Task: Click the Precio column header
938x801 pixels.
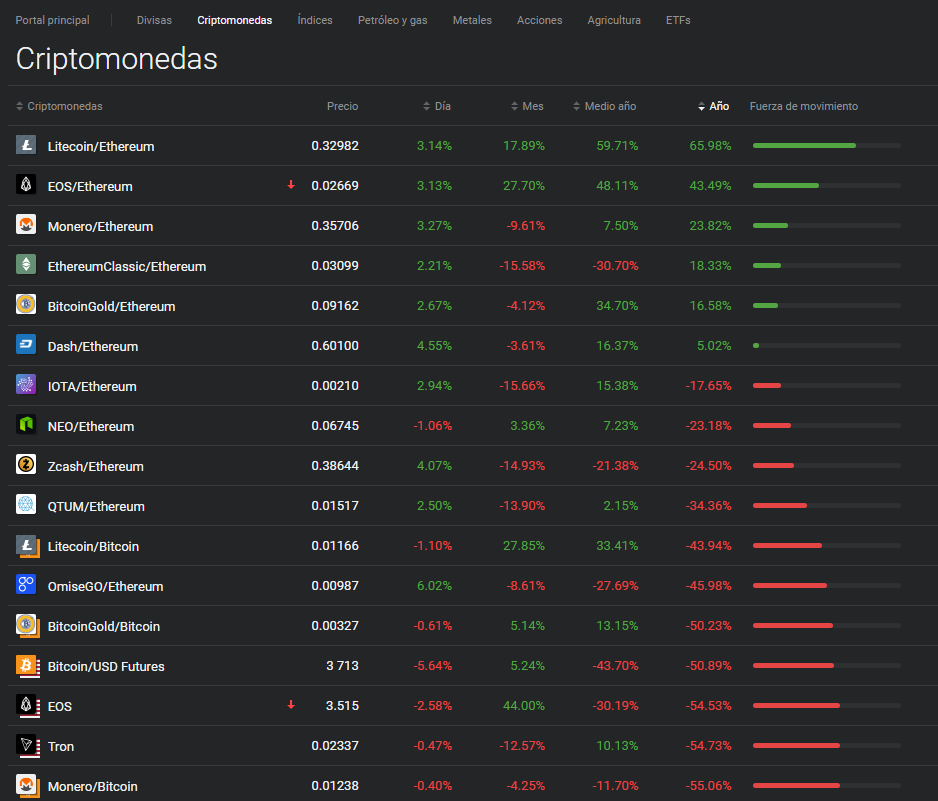Action: 342,106
